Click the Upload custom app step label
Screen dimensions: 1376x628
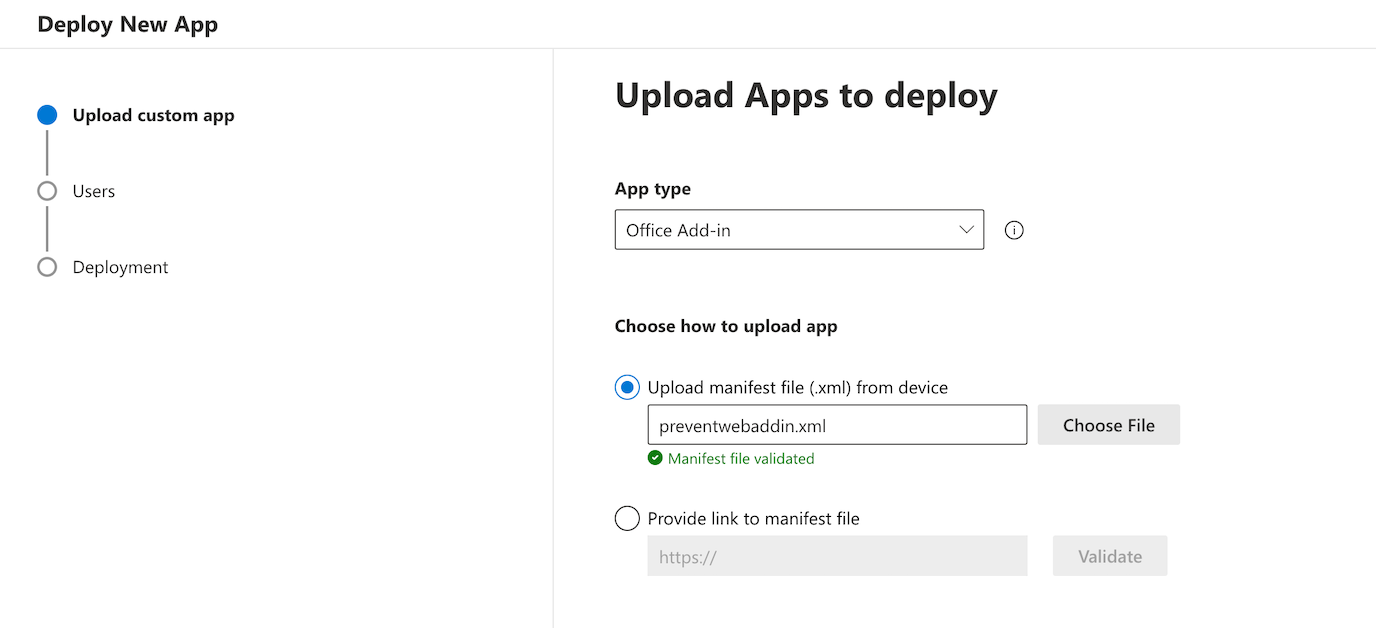click(153, 114)
